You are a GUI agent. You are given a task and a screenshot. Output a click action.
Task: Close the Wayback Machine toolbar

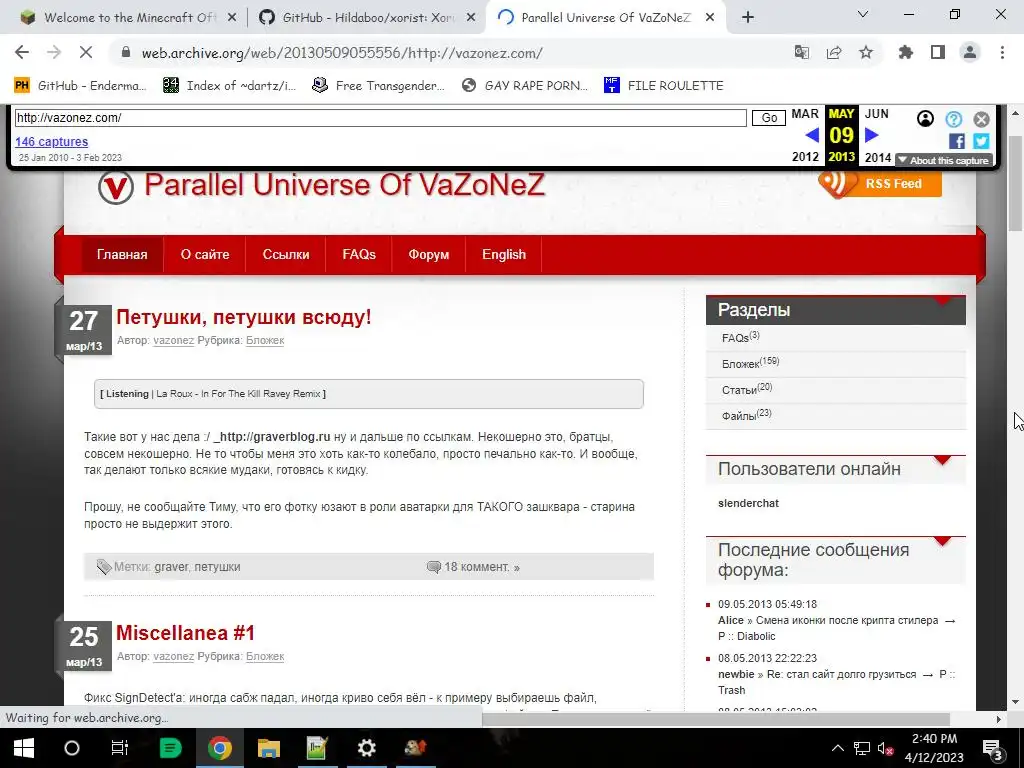click(x=982, y=119)
